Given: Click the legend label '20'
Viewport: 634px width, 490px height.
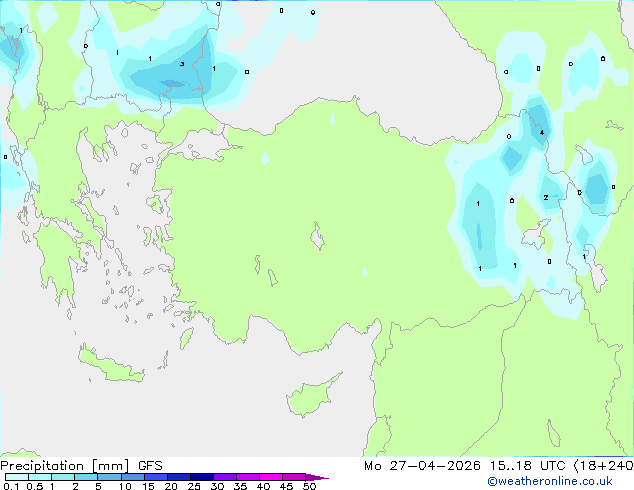Looking at the screenshot, I should coord(171,486).
